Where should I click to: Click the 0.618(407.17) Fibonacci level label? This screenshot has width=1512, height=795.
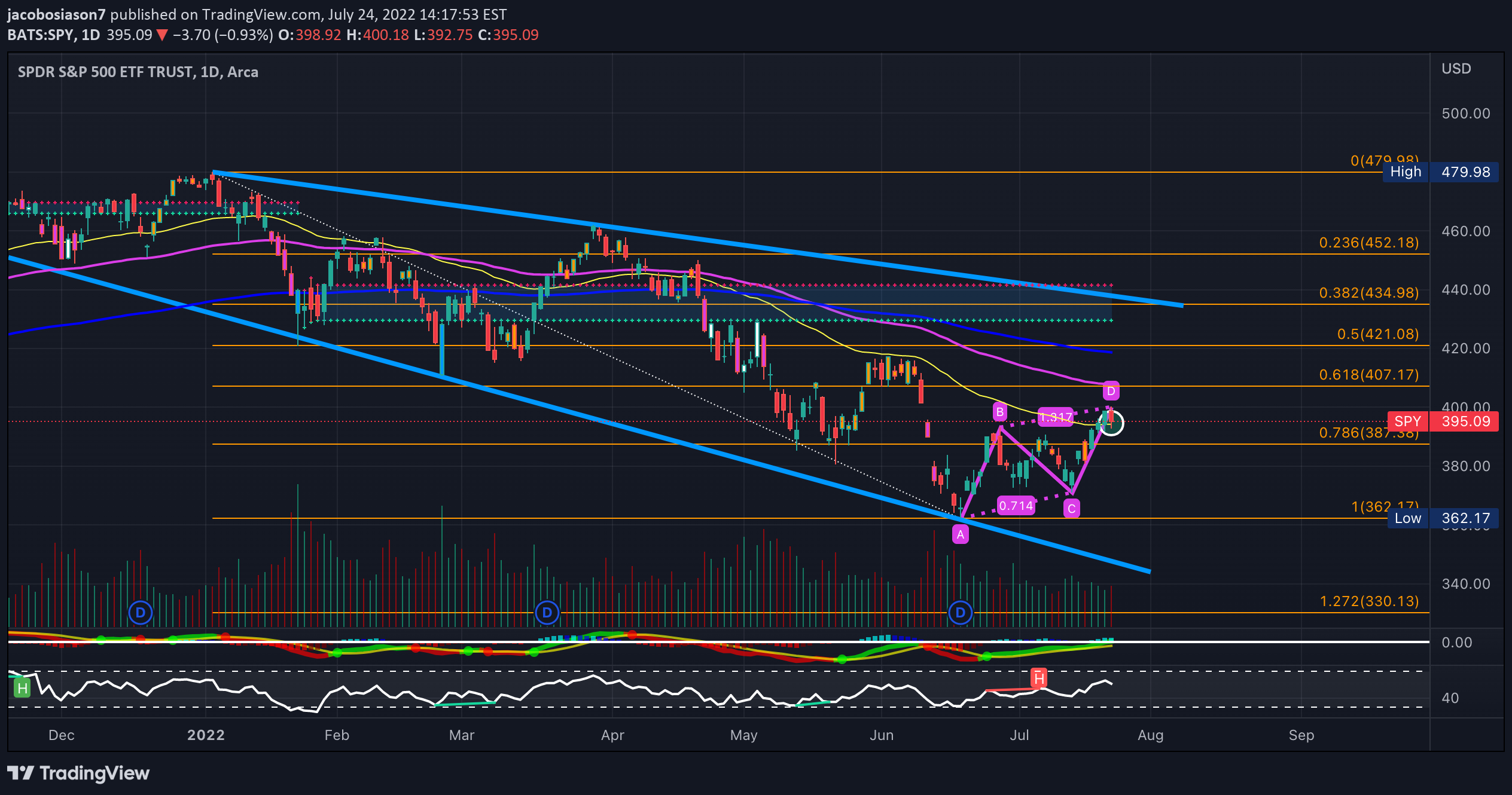(1369, 375)
